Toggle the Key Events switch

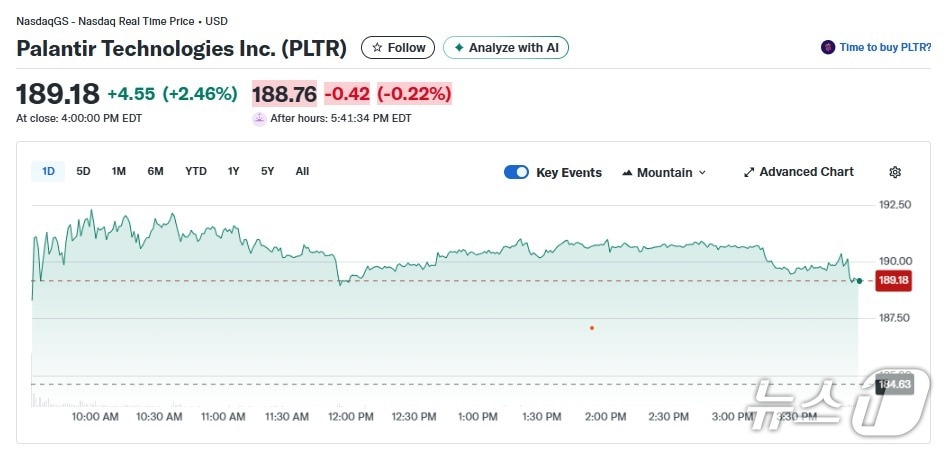click(x=516, y=172)
